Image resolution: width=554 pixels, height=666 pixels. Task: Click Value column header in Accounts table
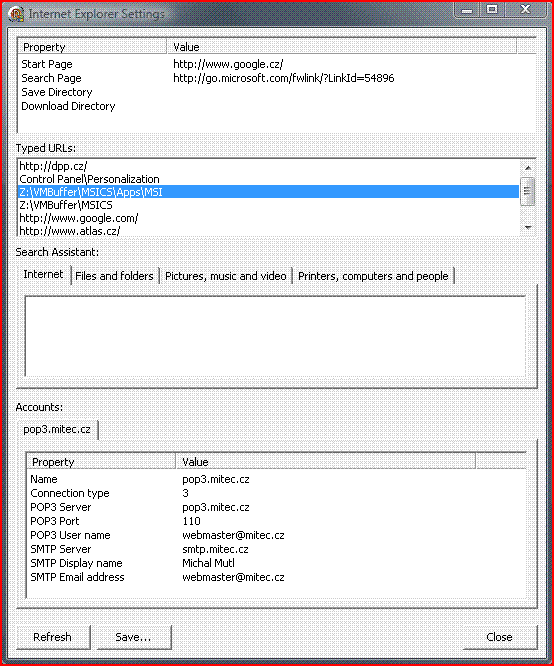[325, 462]
